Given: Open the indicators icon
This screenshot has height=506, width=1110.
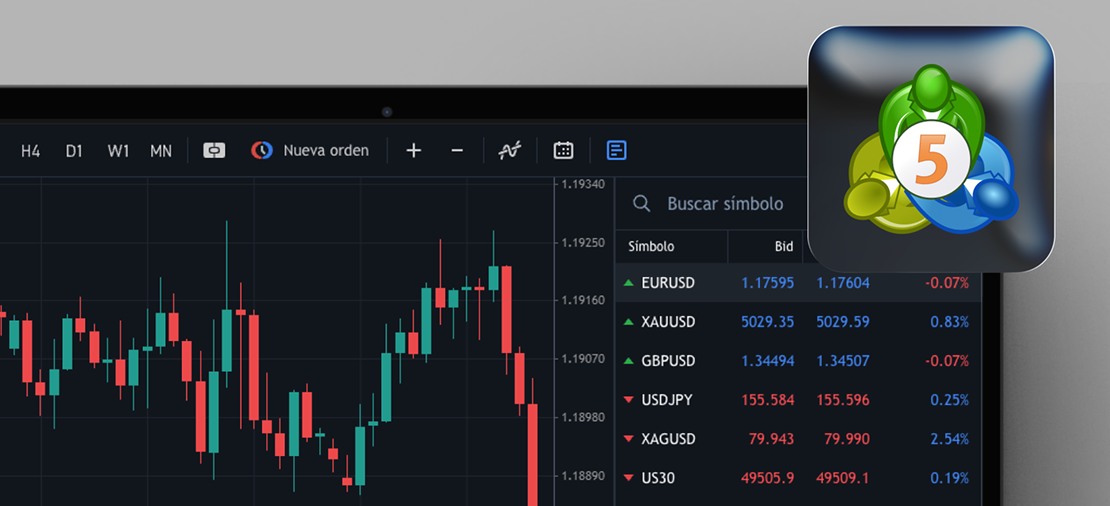Looking at the screenshot, I should coord(510,151).
